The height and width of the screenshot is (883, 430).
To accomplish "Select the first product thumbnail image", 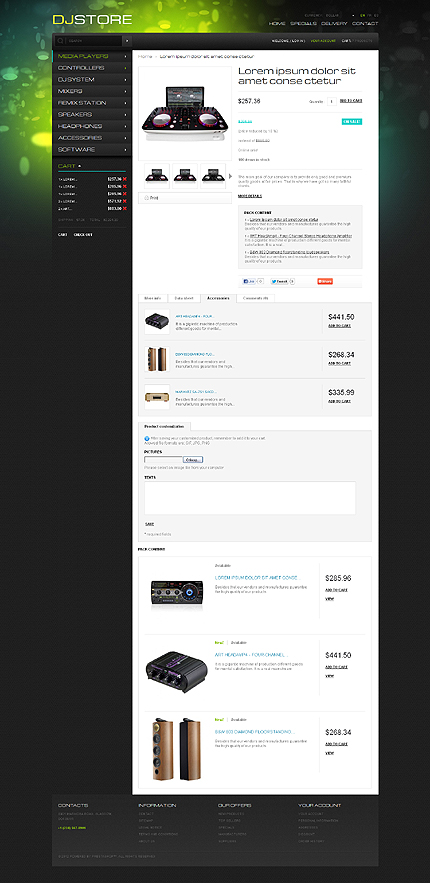I will click(157, 176).
